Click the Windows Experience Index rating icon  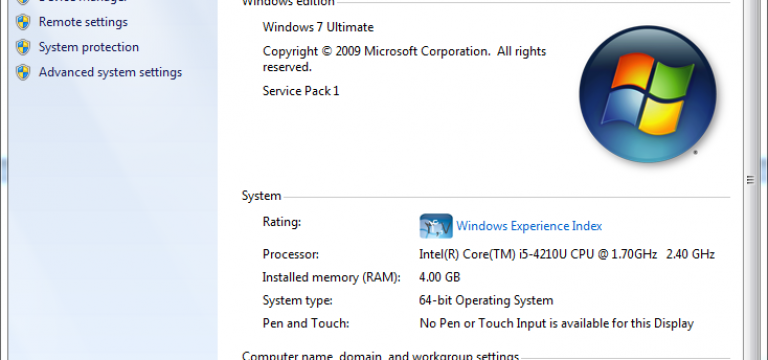pyautogui.click(x=436, y=226)
